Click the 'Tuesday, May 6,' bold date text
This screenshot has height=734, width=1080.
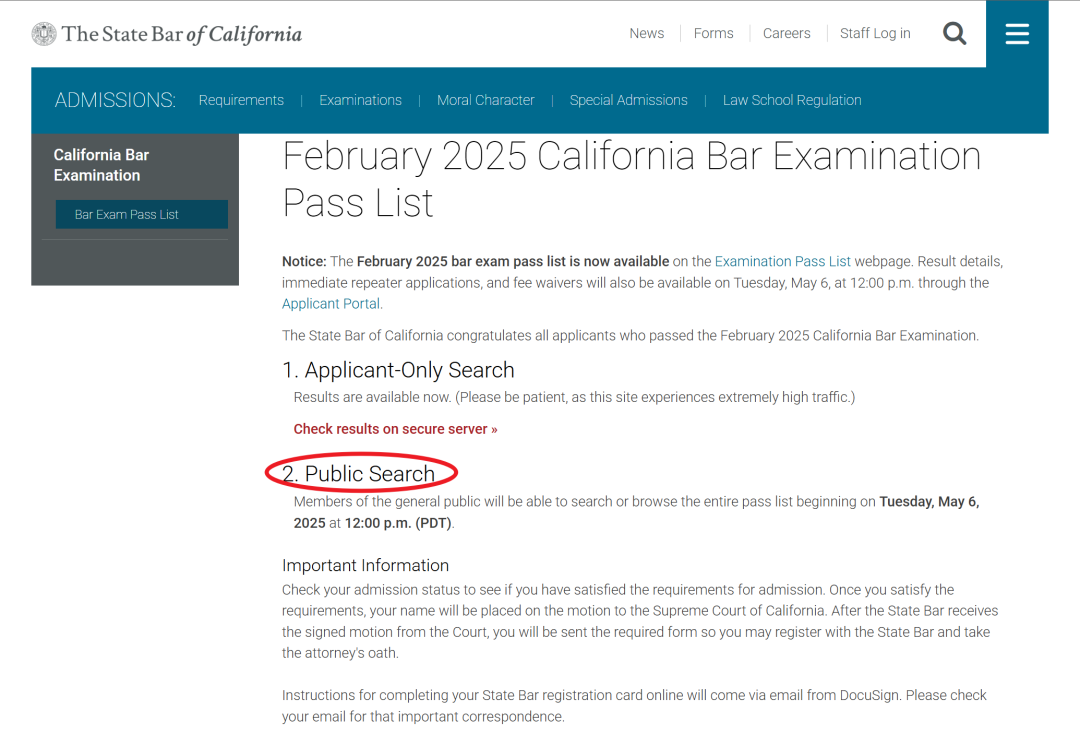pyautogui.click(x=929, y=502)
